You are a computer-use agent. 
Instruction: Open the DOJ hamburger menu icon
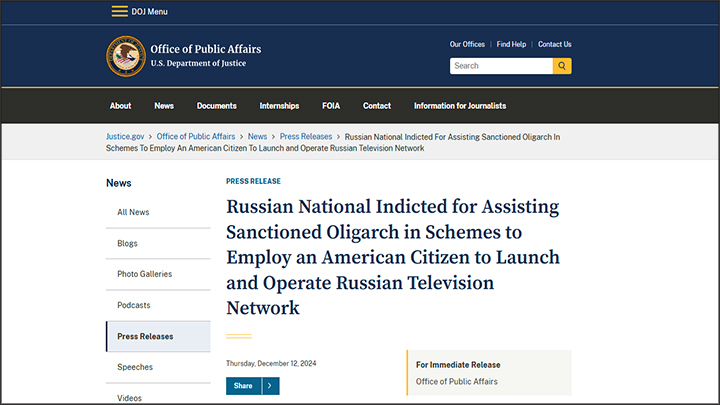119,11
